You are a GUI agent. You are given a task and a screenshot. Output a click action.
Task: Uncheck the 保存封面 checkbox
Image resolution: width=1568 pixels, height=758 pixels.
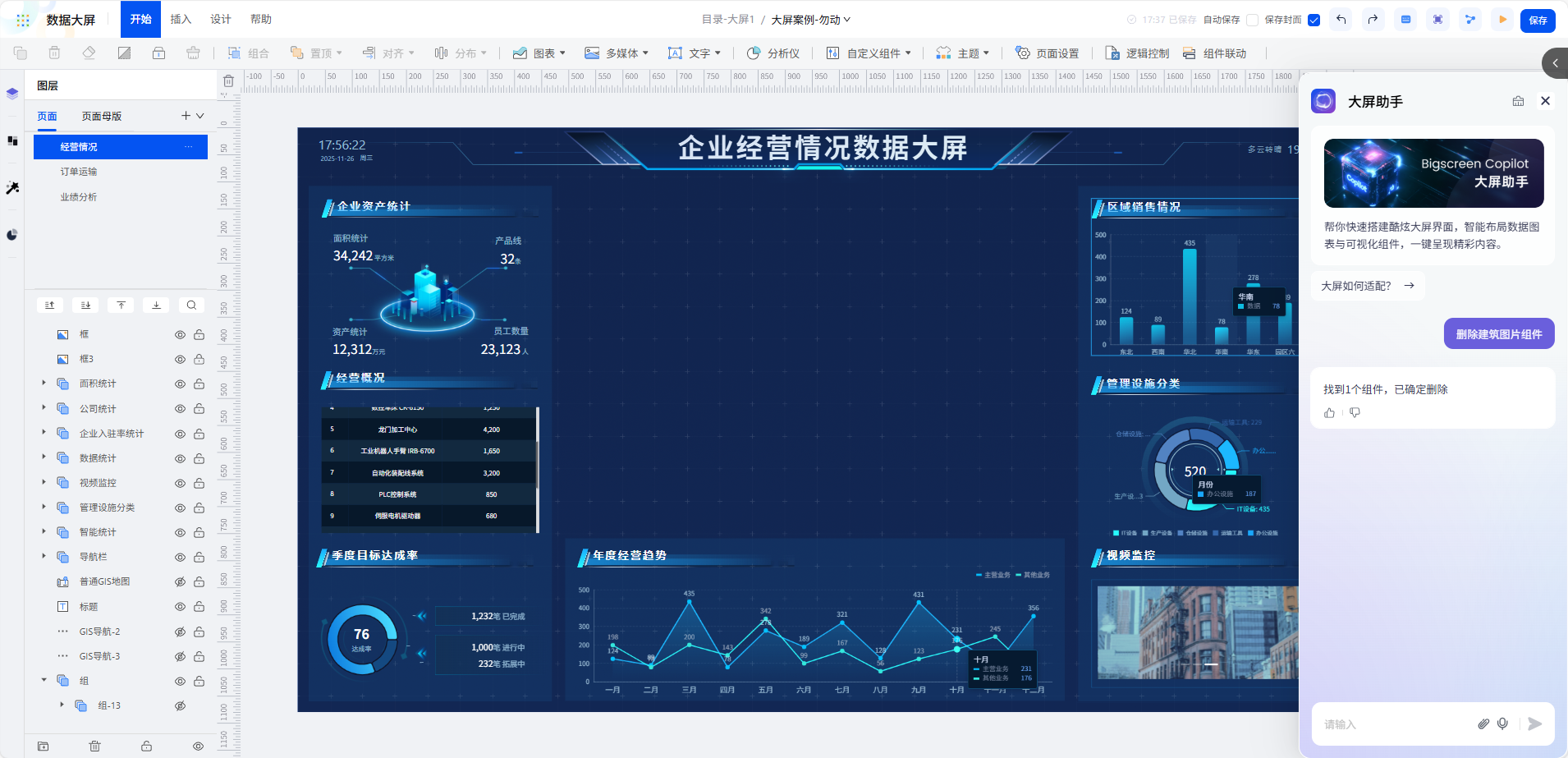[x=1314, y=20]
